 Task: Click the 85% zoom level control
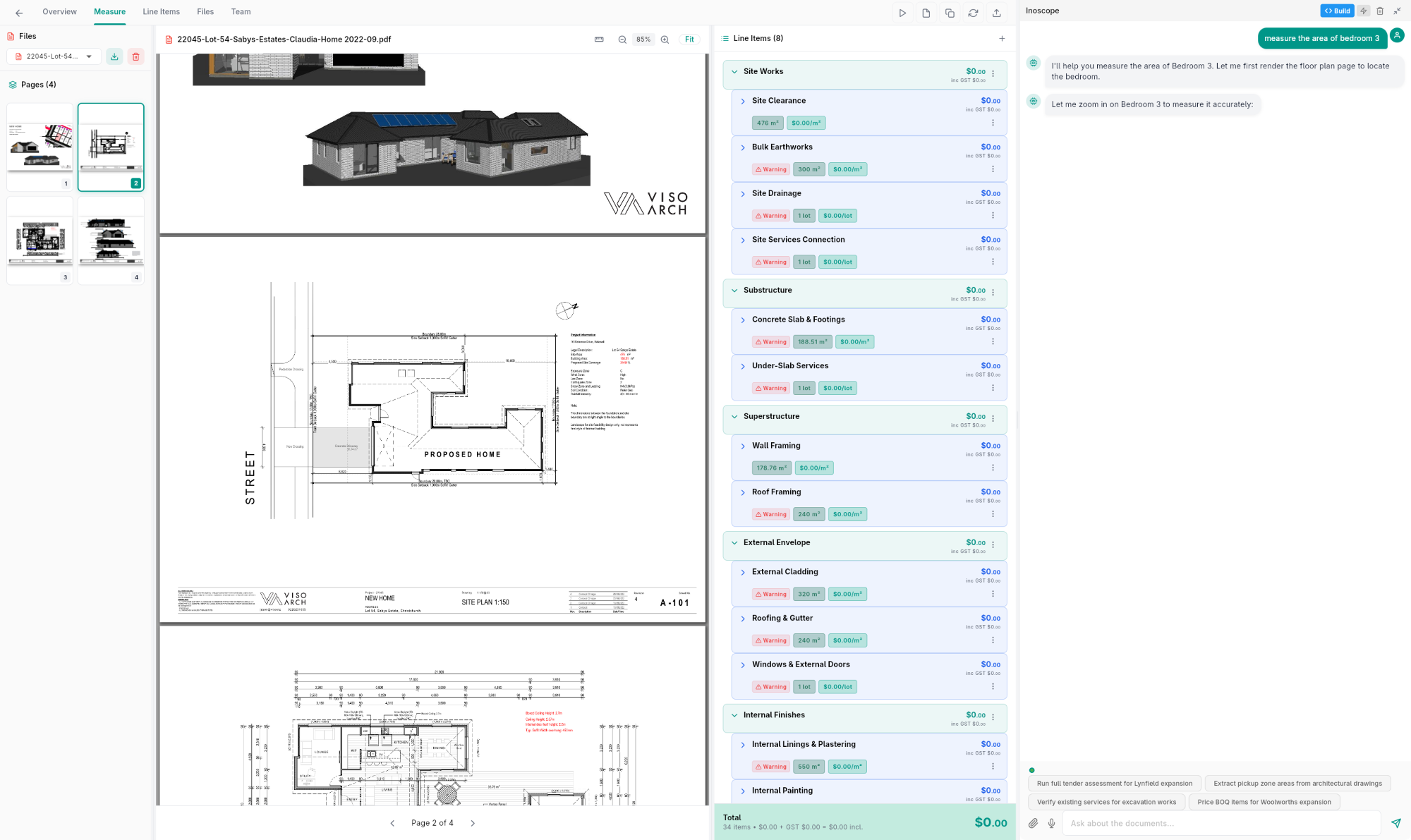click(x=643, y=39)
